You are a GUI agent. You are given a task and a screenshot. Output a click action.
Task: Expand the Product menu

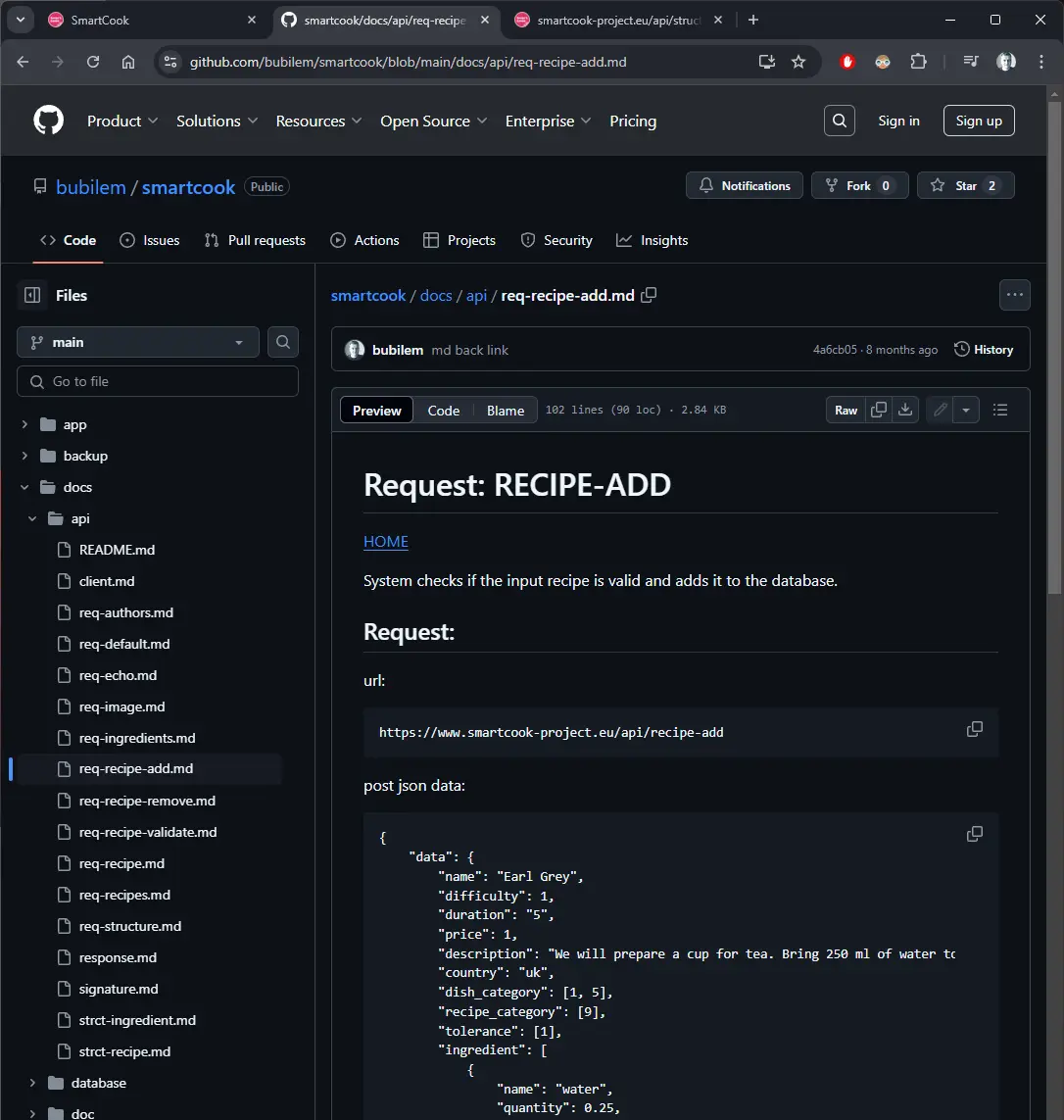(x=122, y=121)
